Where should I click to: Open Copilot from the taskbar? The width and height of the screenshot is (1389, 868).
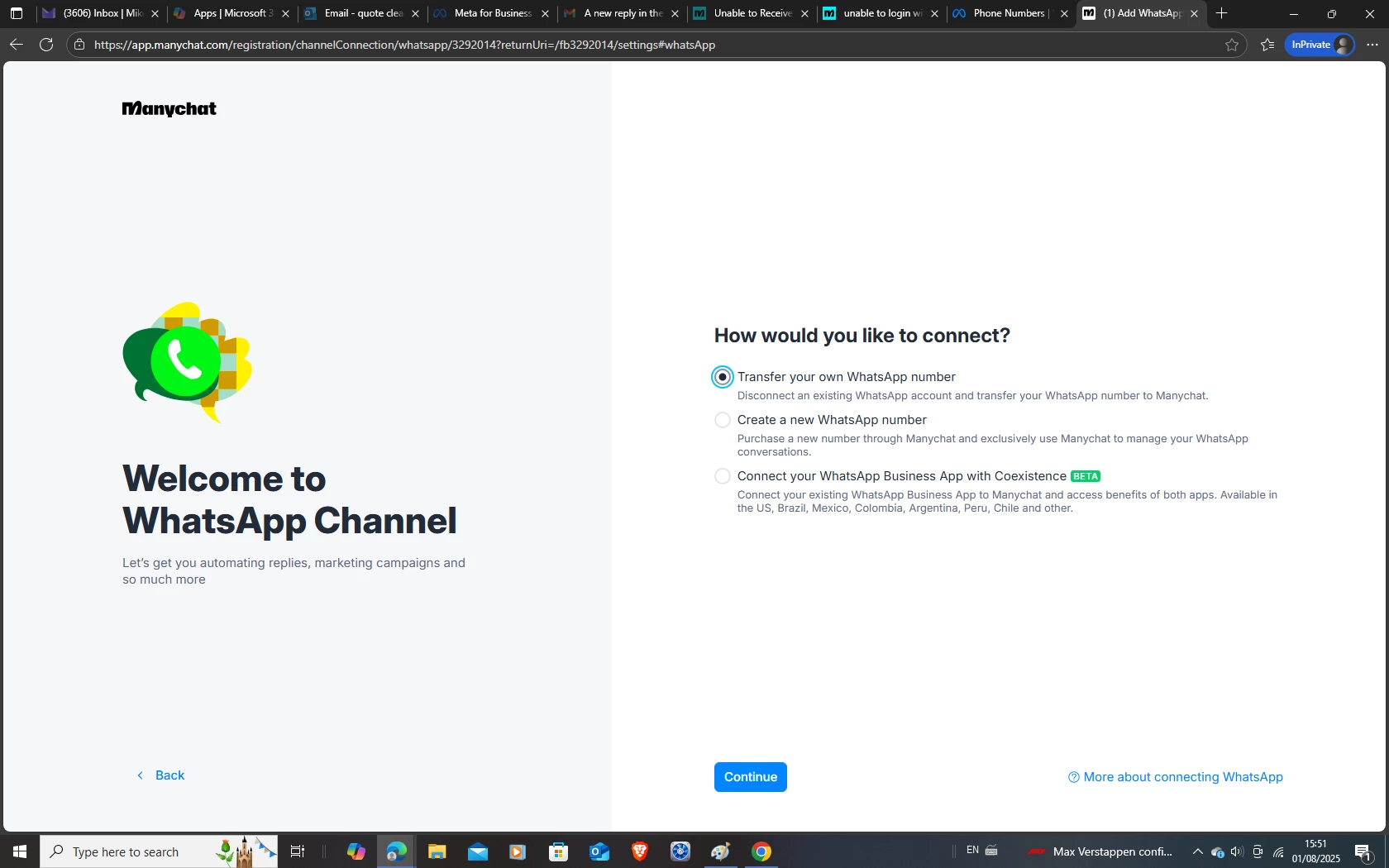(356, 851)
